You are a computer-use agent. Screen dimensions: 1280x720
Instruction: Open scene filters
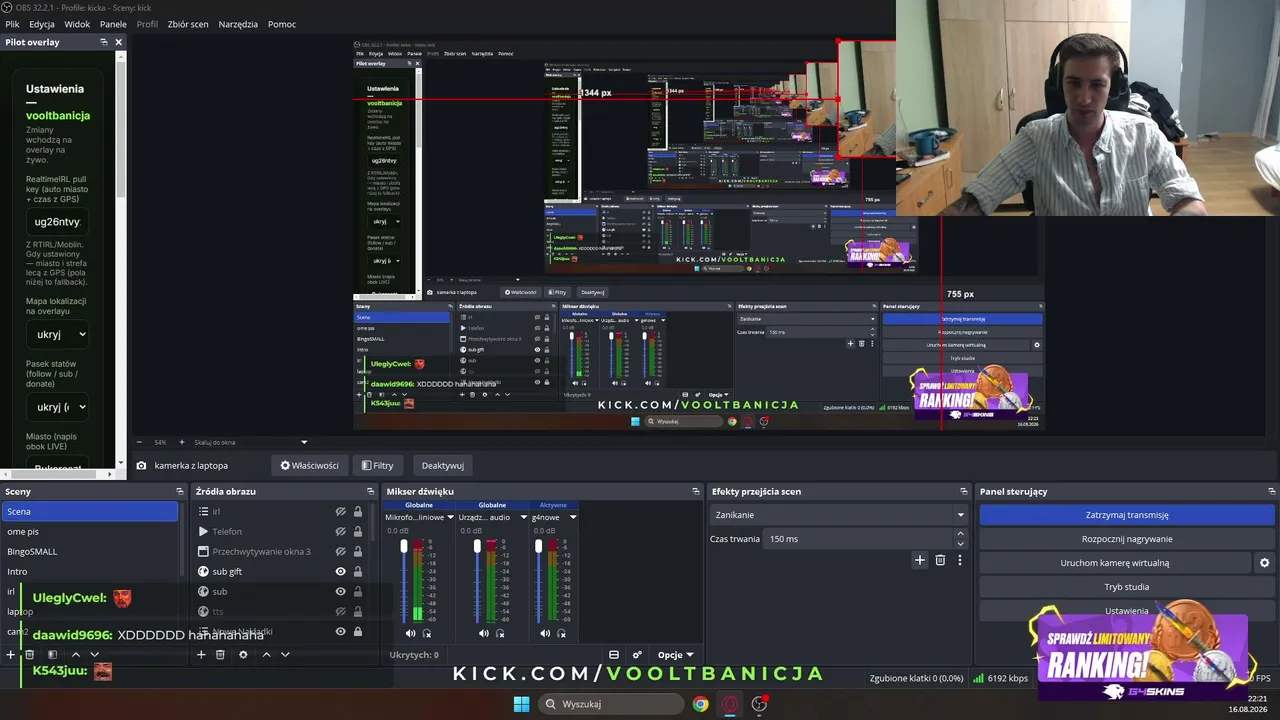coord(52,654)
